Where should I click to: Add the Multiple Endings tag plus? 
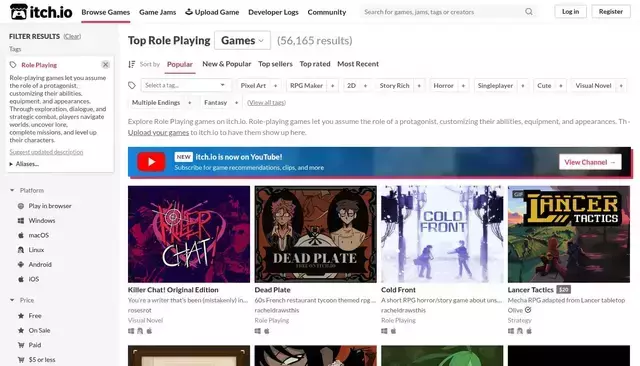coord(190,103)
